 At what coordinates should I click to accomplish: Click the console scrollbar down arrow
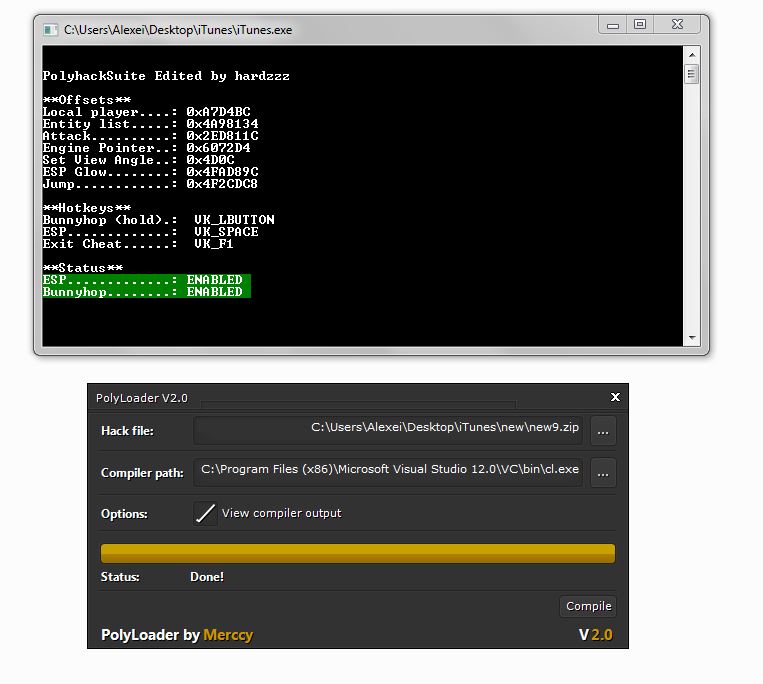(x=691, y=338)
